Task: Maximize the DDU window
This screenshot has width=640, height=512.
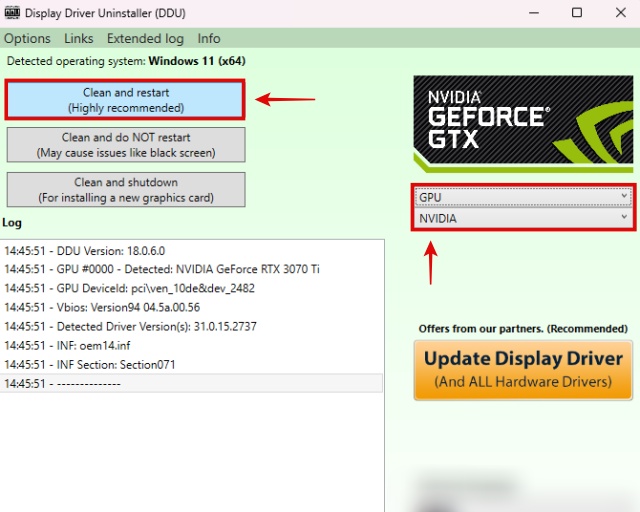Action: pos(577,13)
